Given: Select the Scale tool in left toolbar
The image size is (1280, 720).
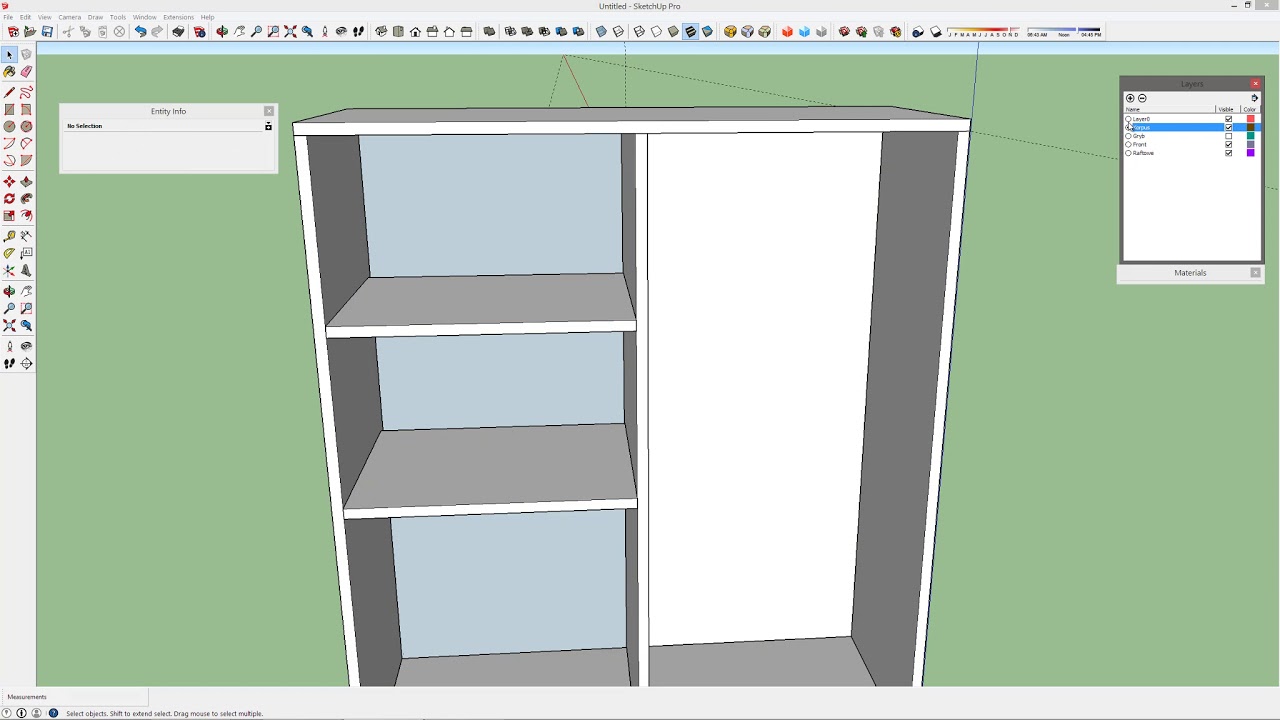Looking at the screenshot, I should pyautogui.click(x=9, y=215).
